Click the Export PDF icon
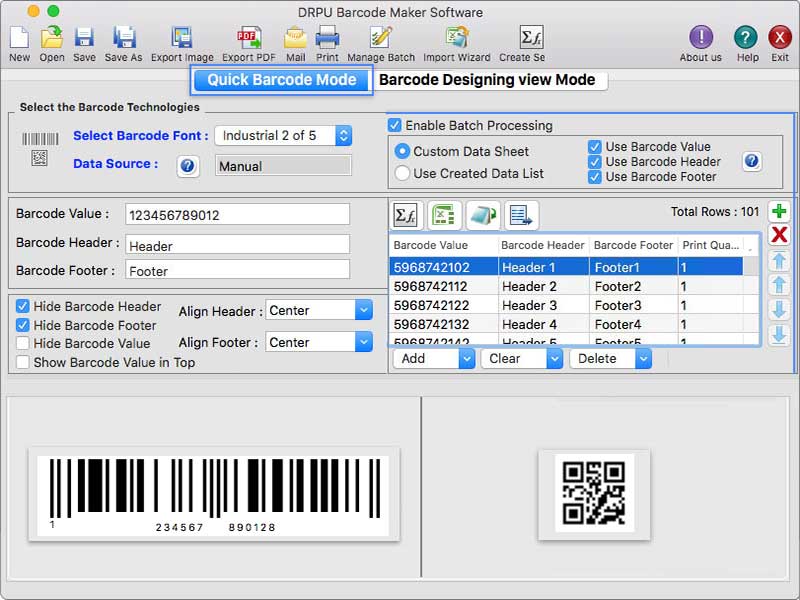Screen dimensions: 800x600 point(248,40)
